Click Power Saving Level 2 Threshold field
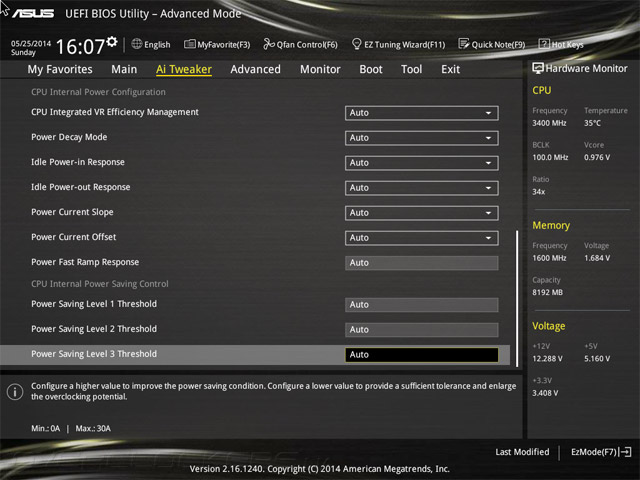 pos(422,330)
